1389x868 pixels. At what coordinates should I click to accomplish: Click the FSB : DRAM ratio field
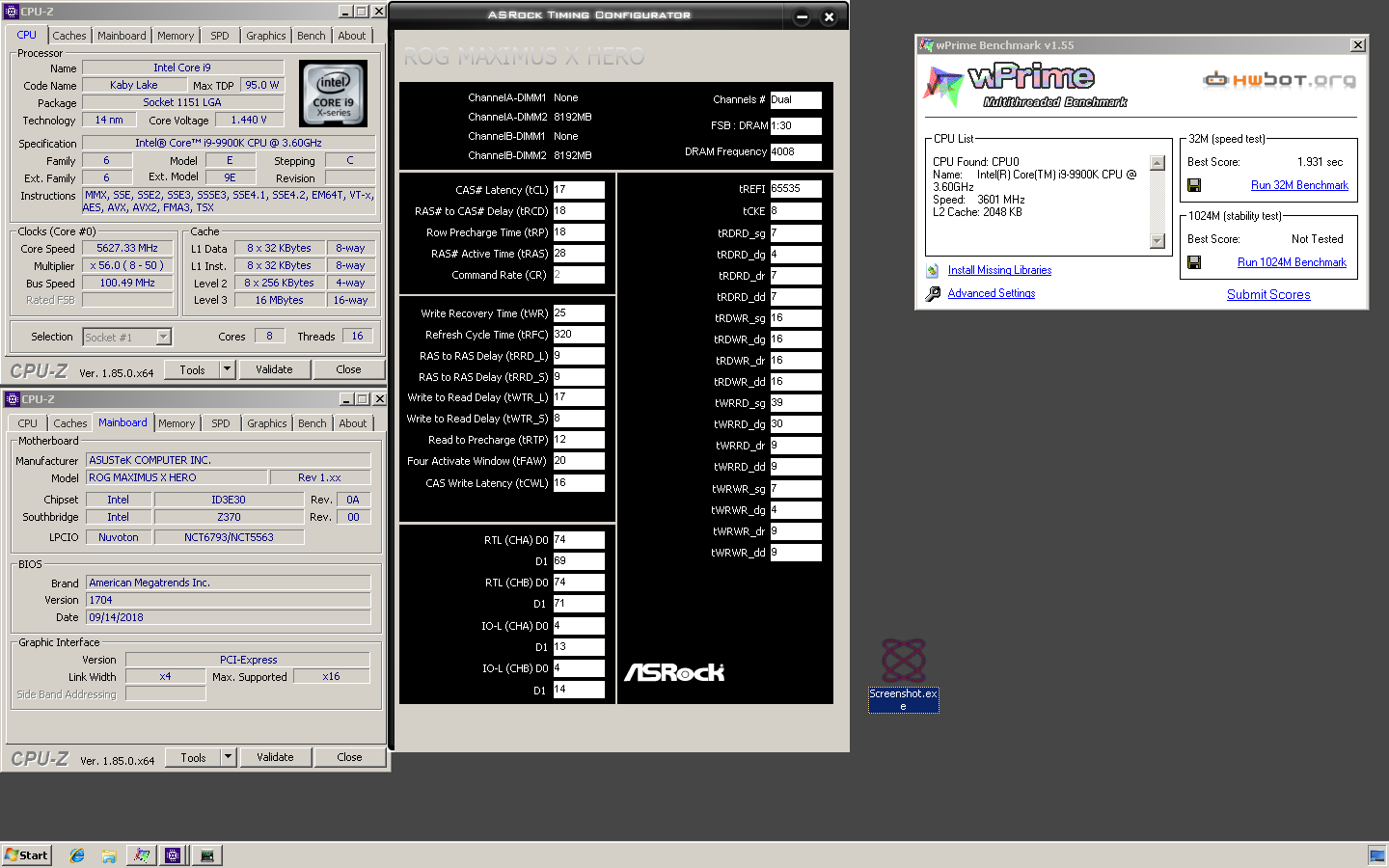(796, 125)
